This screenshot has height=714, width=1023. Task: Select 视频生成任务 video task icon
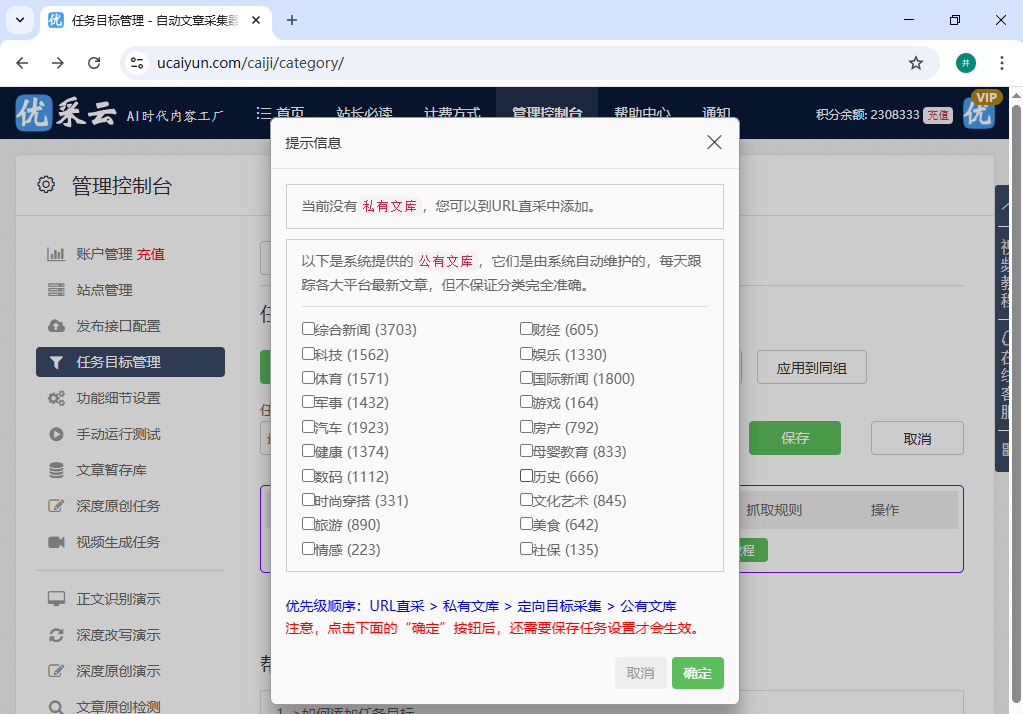click(x=57, y=541)
